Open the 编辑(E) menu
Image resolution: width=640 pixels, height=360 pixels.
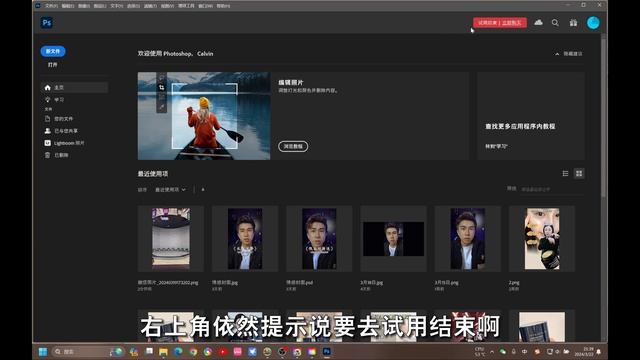click(x=67, y=6)
